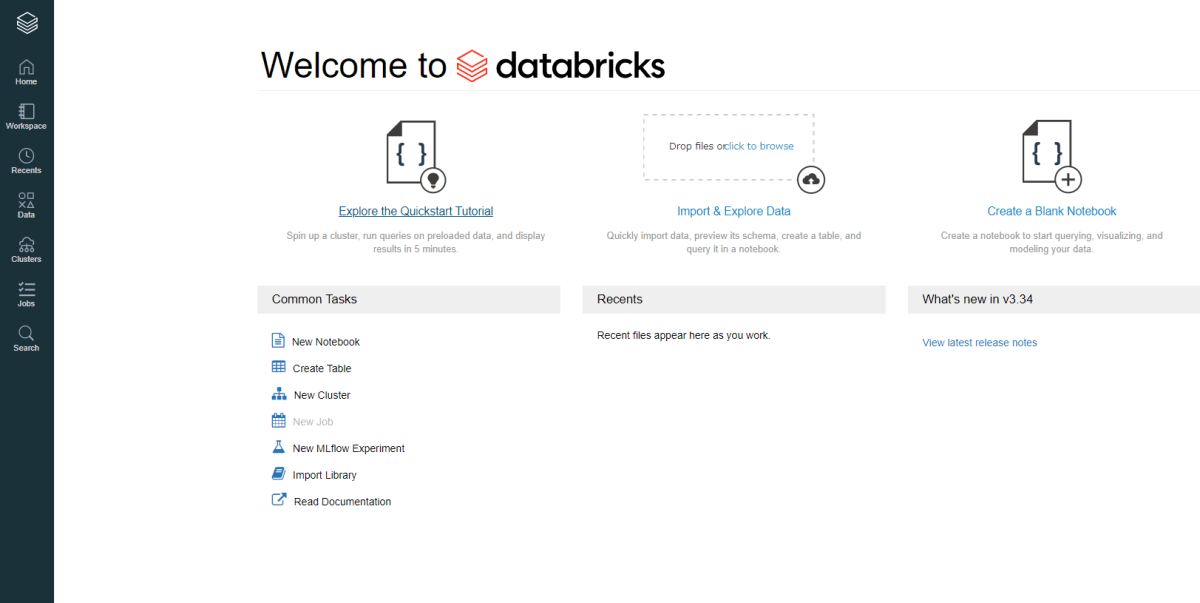Click 'Create a notebook to start querying' text
The width and height of the screenshot is (1200, 603).
tap(1052, 242)
